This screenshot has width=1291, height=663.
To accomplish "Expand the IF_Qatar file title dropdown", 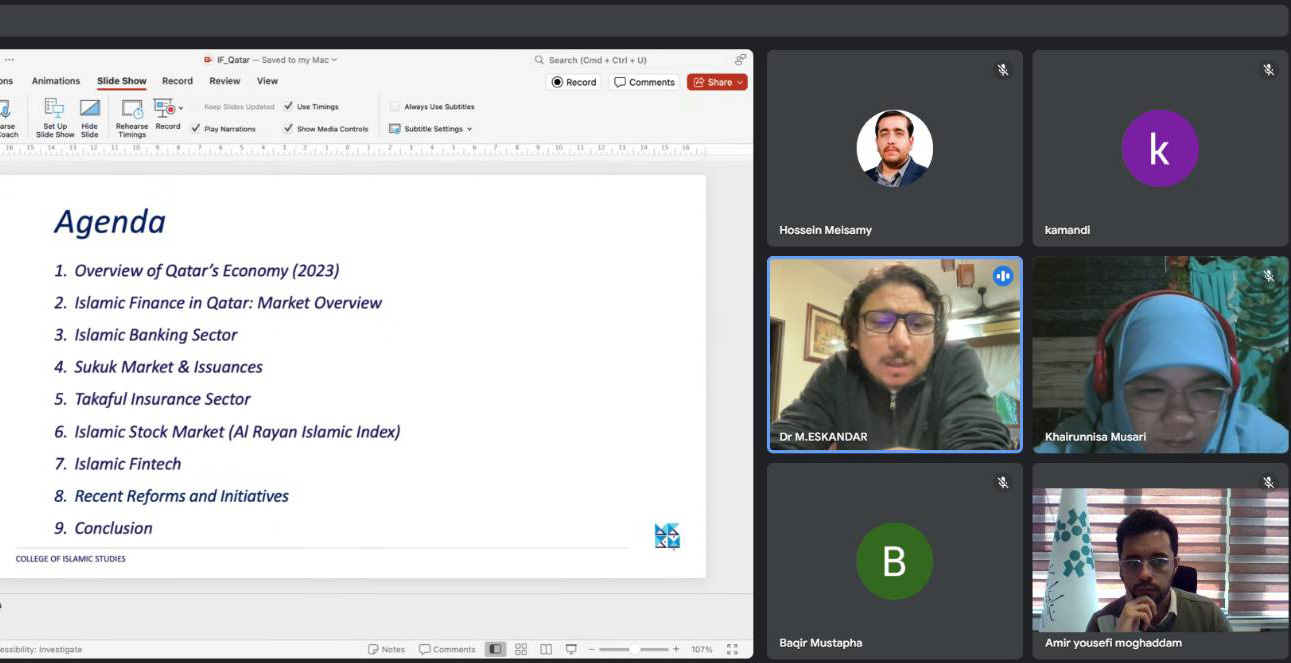I will coord(334,60).
